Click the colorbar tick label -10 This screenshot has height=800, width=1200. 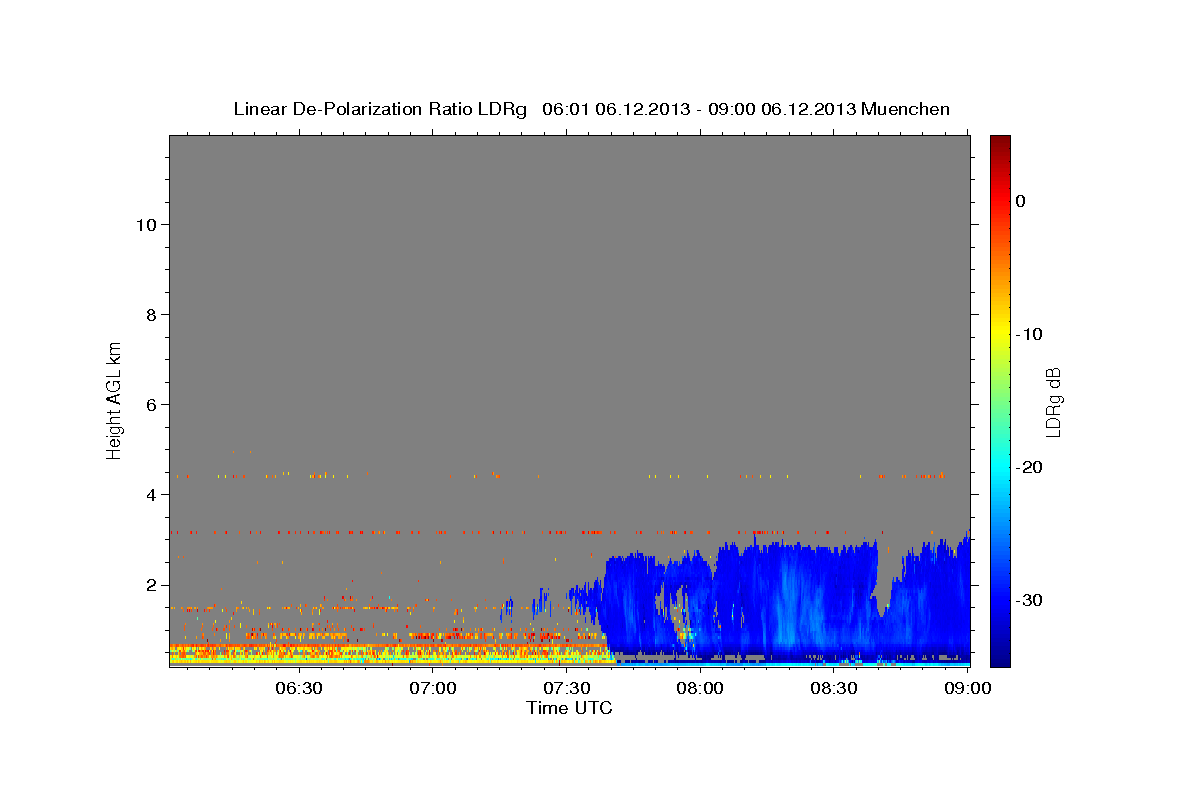(1029, 334)
